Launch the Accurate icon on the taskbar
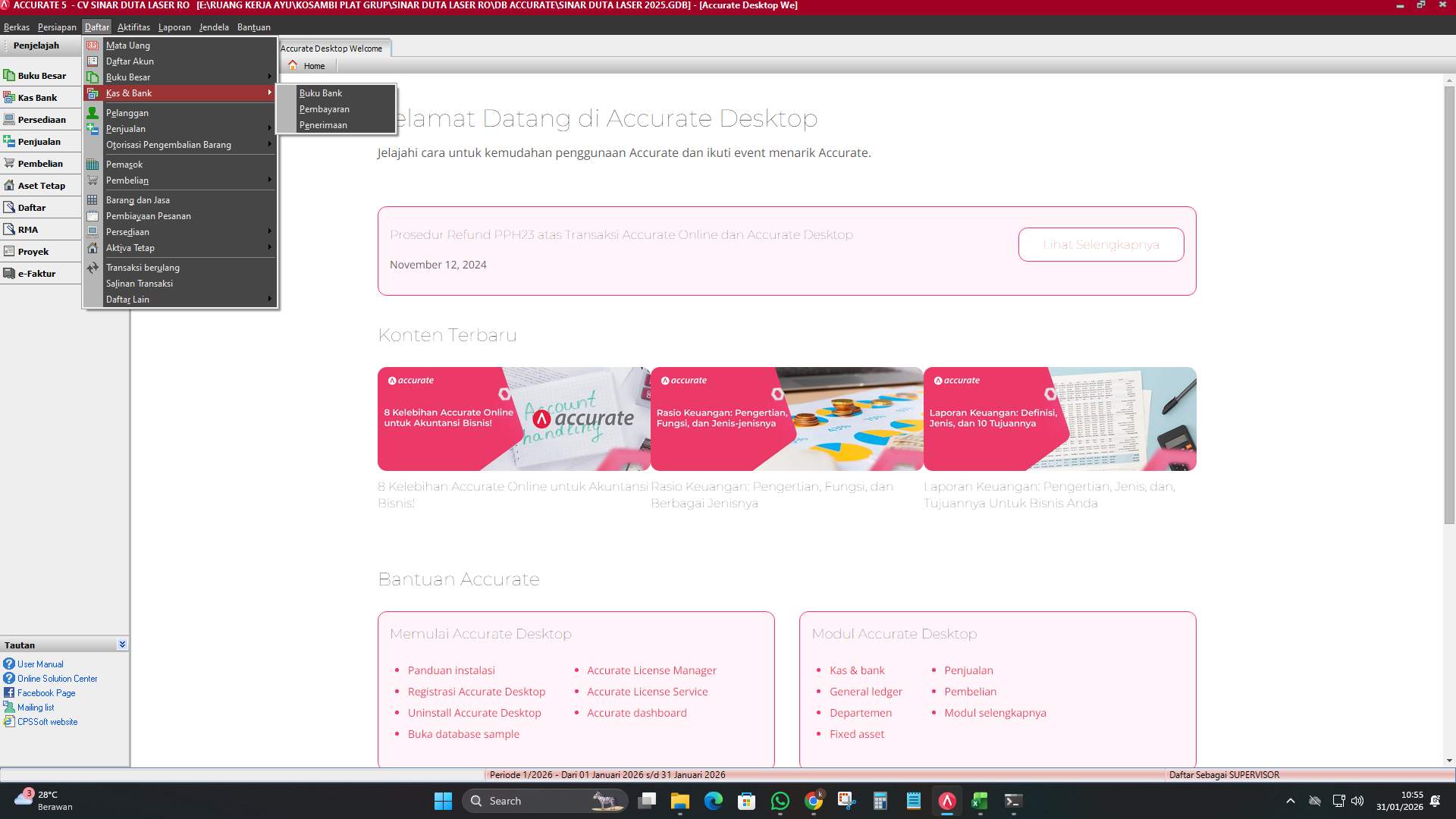This screenshot has width=1456, height=819. [946, 801]
